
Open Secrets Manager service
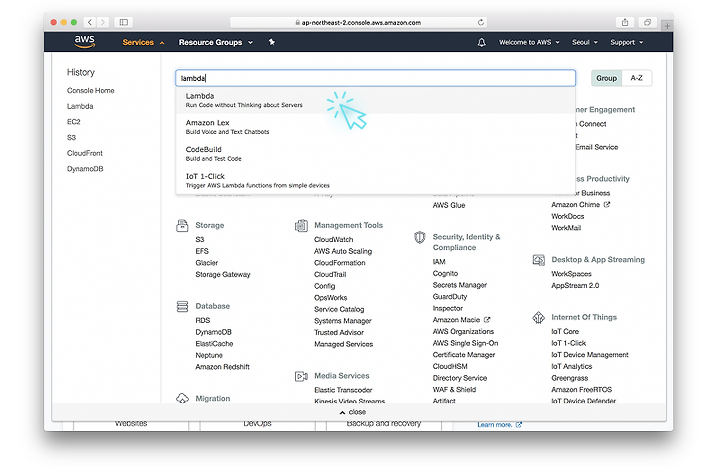tap(459, 285)
